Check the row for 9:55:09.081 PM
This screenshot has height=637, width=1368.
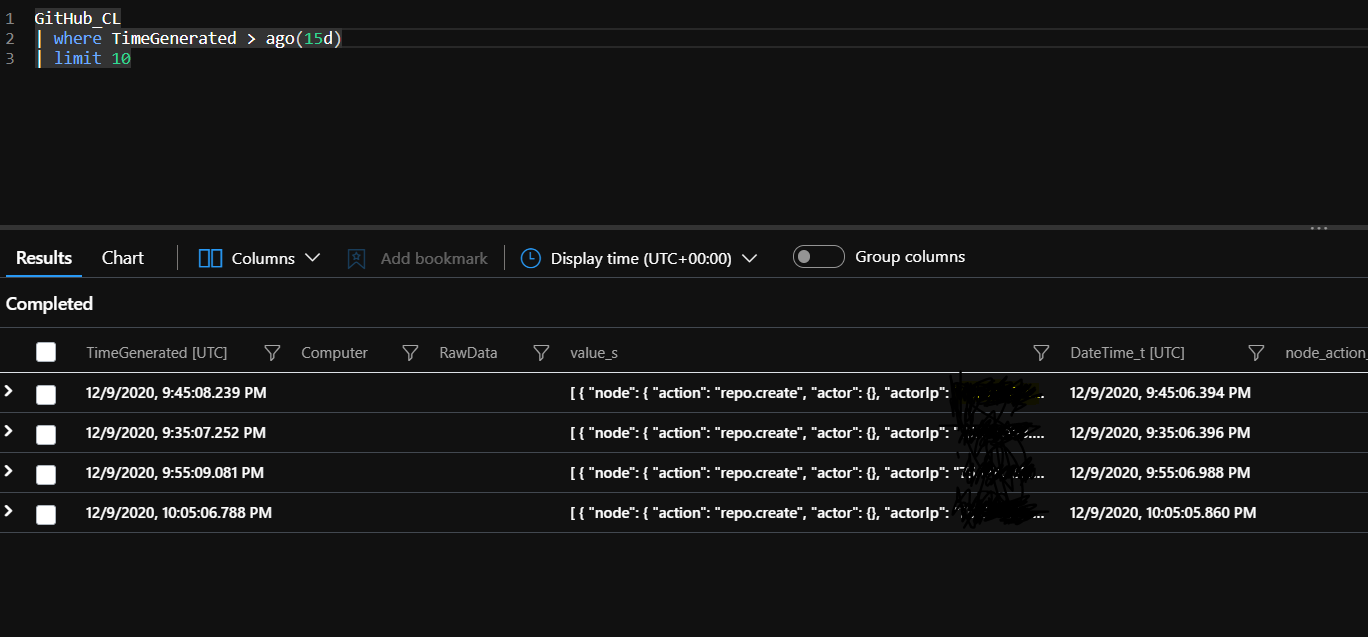point(46,474)
